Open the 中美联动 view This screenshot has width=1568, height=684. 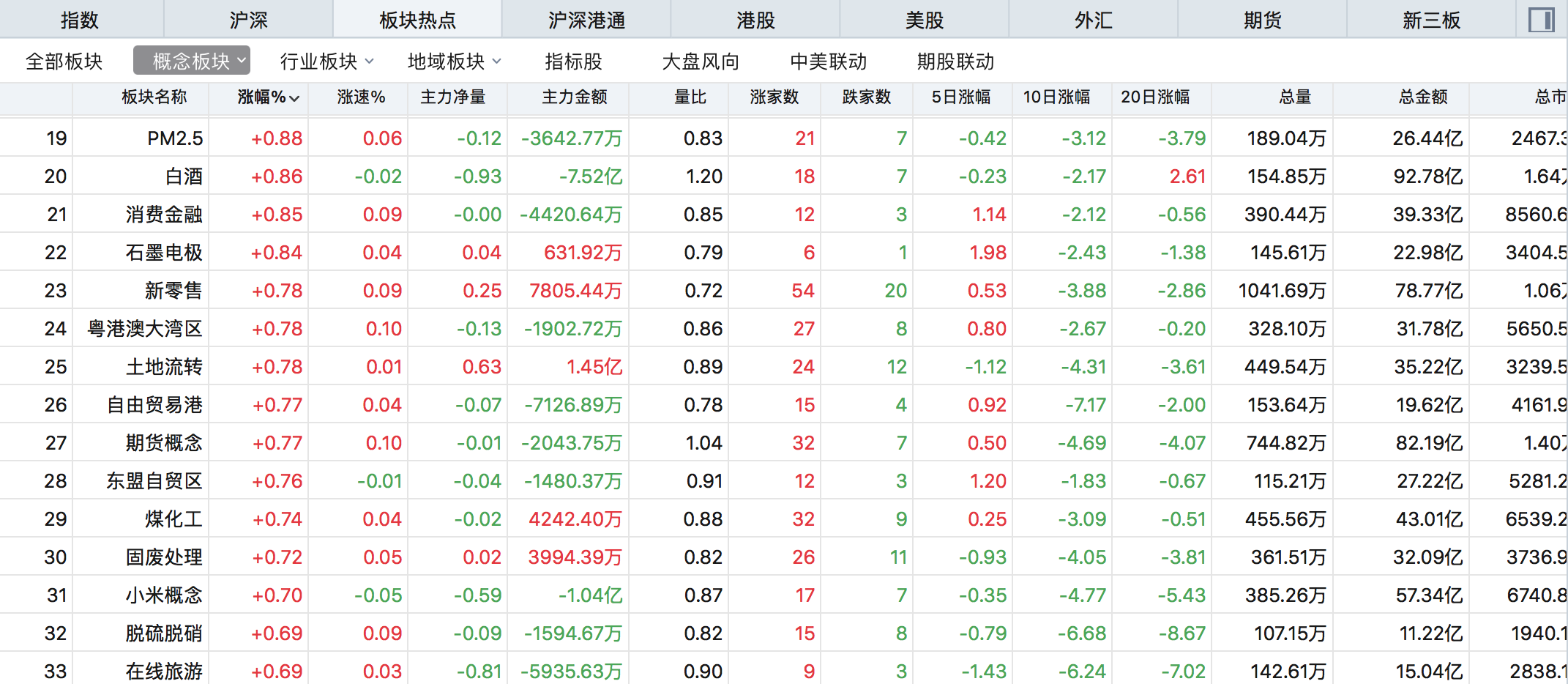828,62
